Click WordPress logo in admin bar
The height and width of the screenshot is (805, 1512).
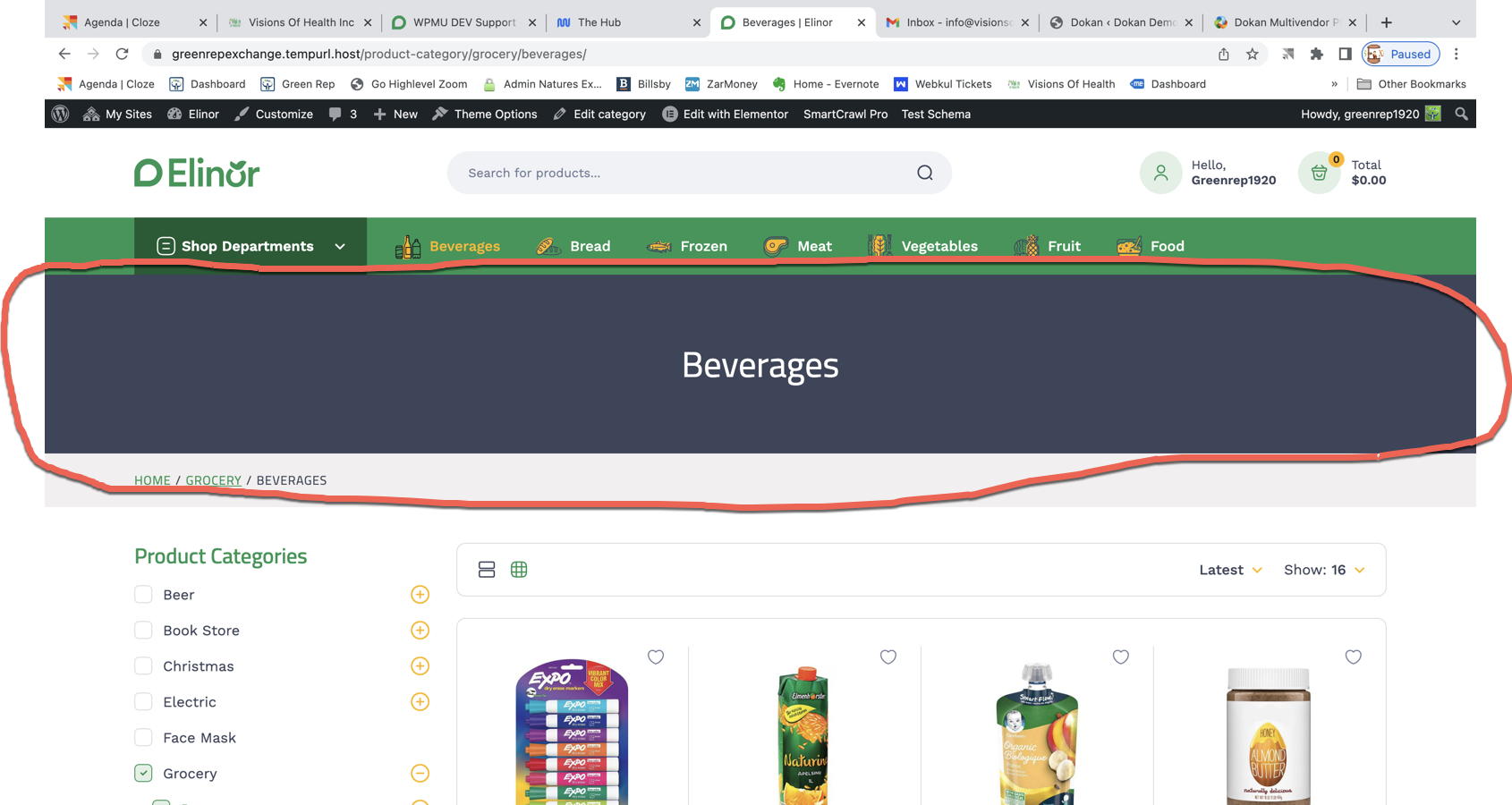(x=60, y=114)
